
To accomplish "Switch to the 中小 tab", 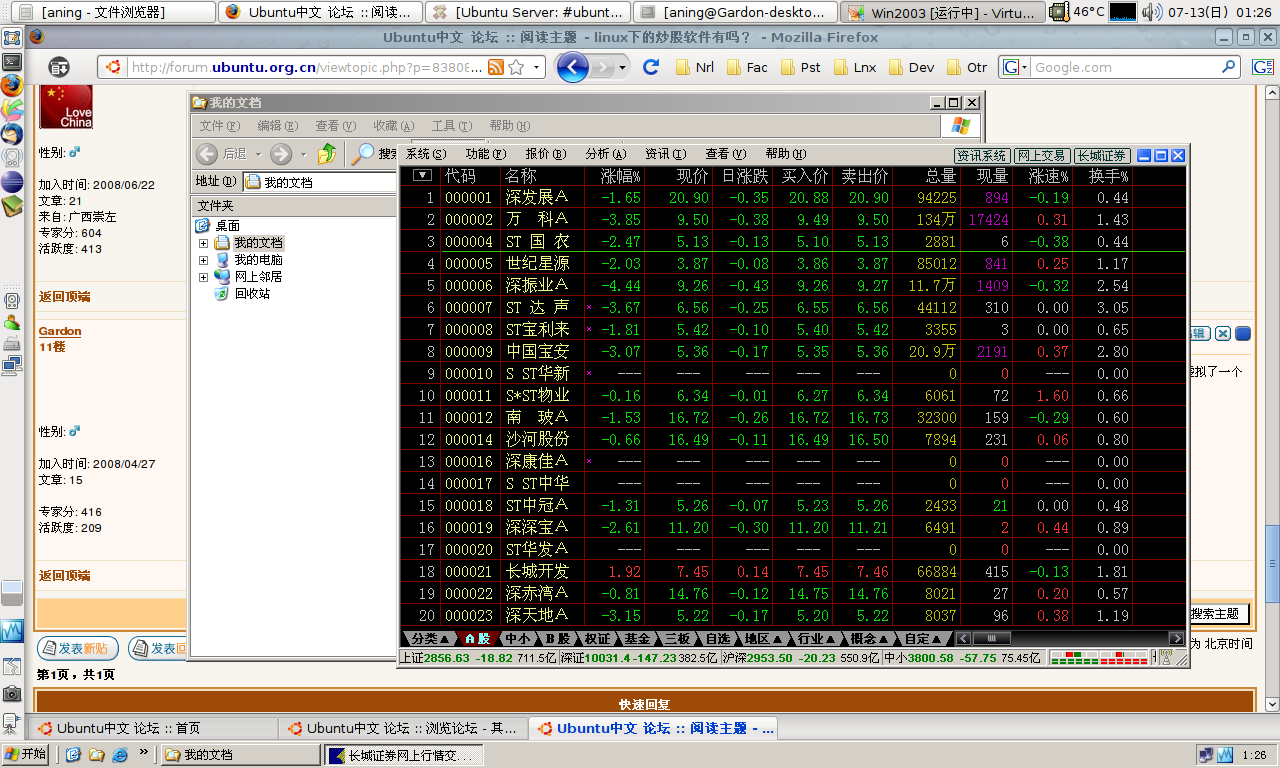I will click(518, 638).
